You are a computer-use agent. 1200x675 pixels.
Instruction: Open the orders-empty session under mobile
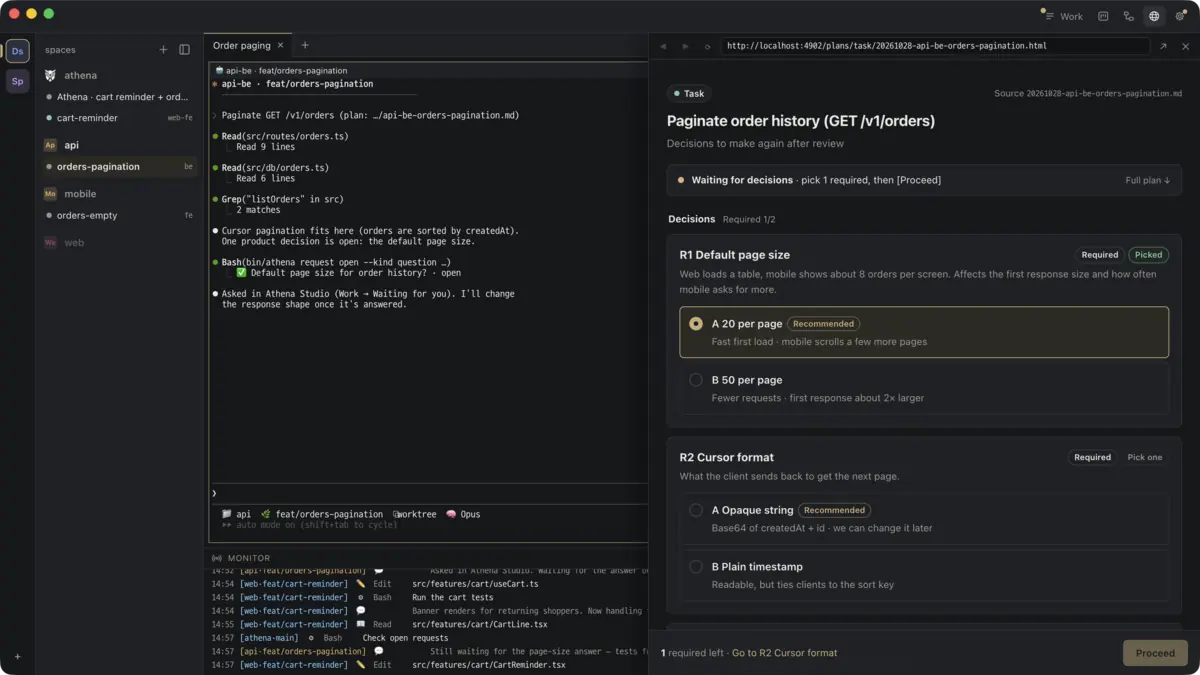[119, 216]
